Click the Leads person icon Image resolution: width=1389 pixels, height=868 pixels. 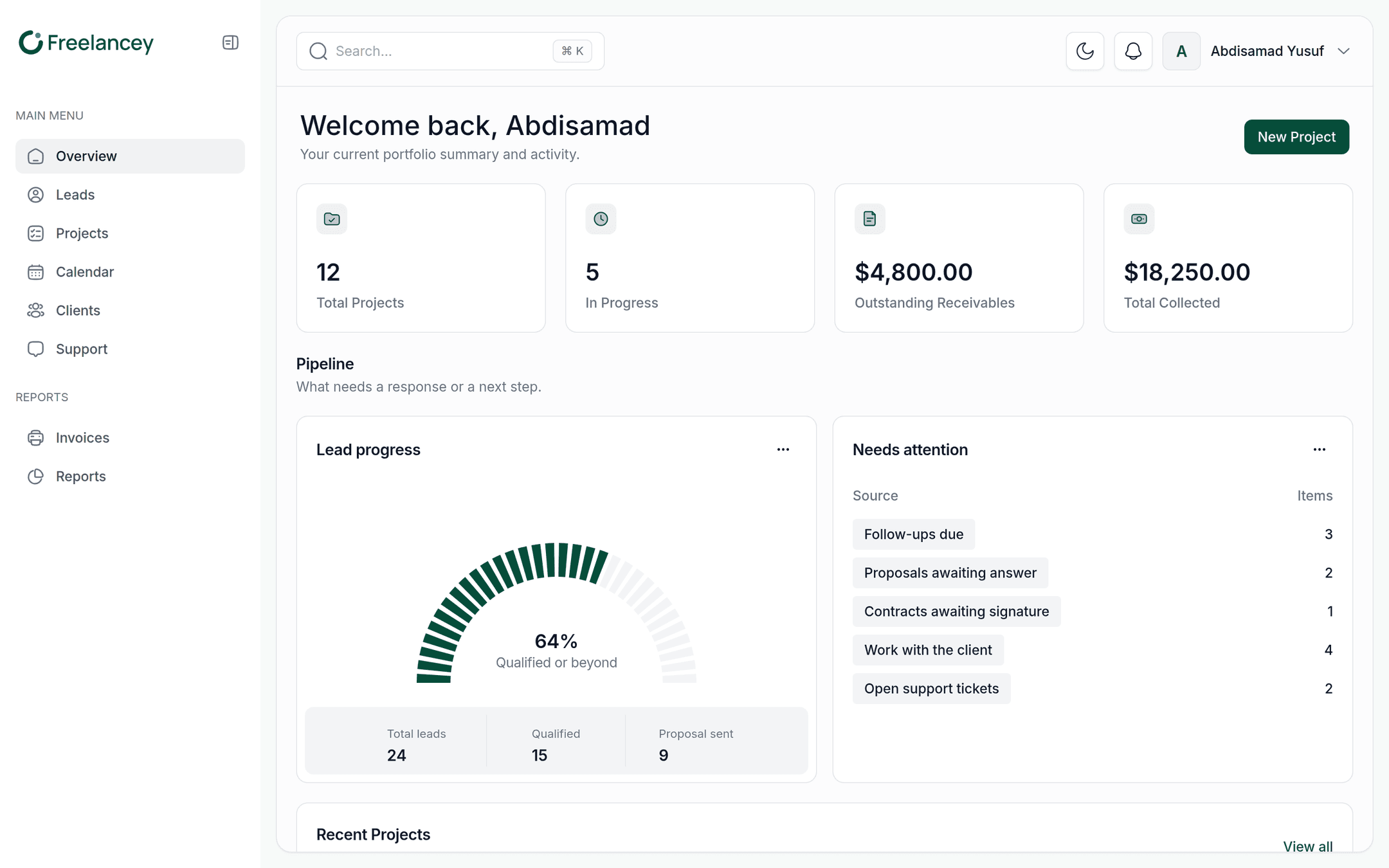36,195
